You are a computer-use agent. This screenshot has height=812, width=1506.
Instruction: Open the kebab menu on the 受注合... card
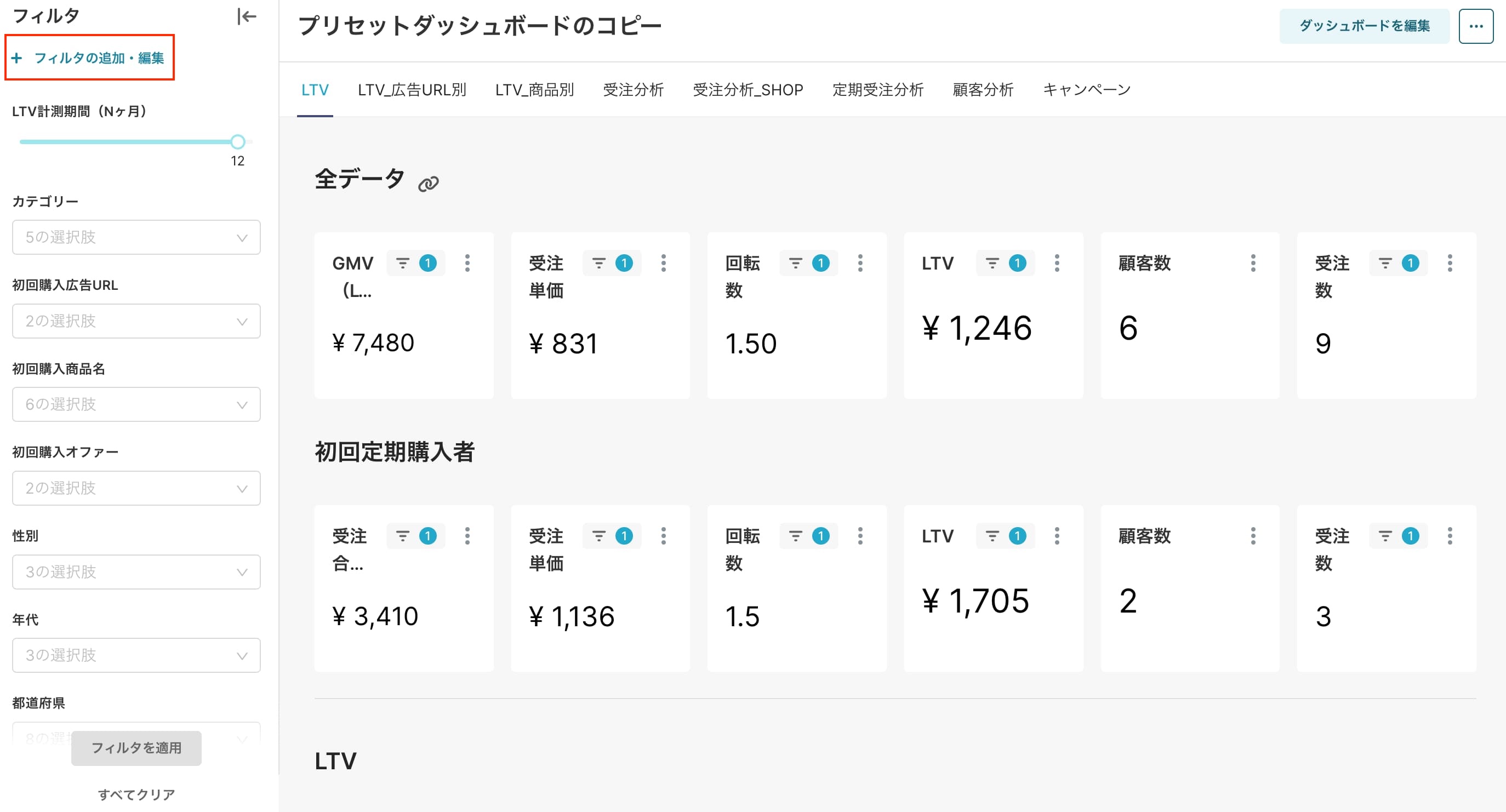click(467, 536)
